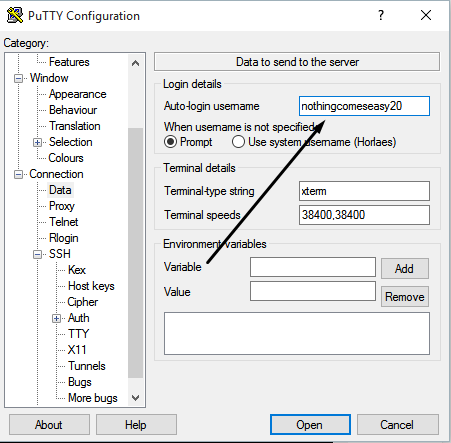This screenshot has height=443, width=451.
Task: Open the Bugs category
Action: [79, 382]
